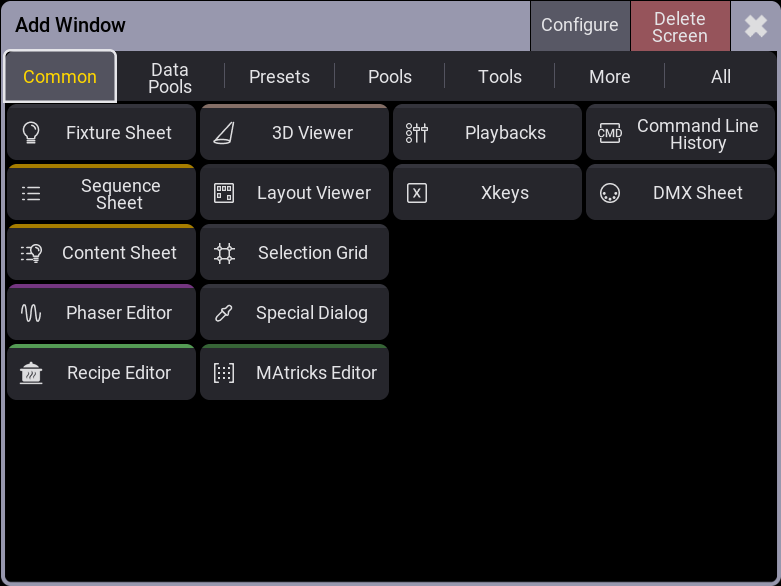Close the Add Window dialog
Screen dimensions: 781x586
click(x=755, y=26)
